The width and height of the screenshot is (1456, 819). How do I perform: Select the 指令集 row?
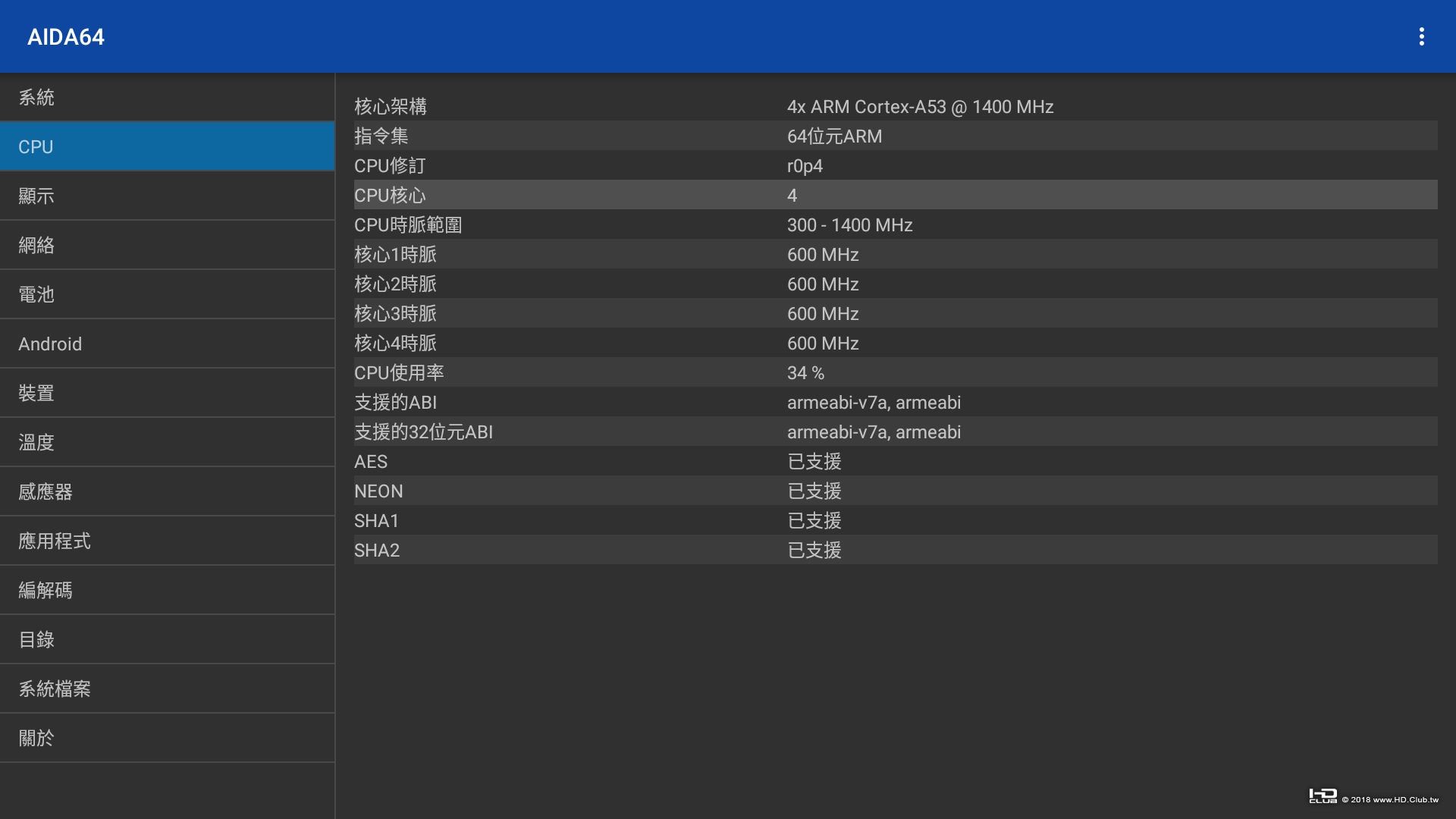tap(896, 136)
